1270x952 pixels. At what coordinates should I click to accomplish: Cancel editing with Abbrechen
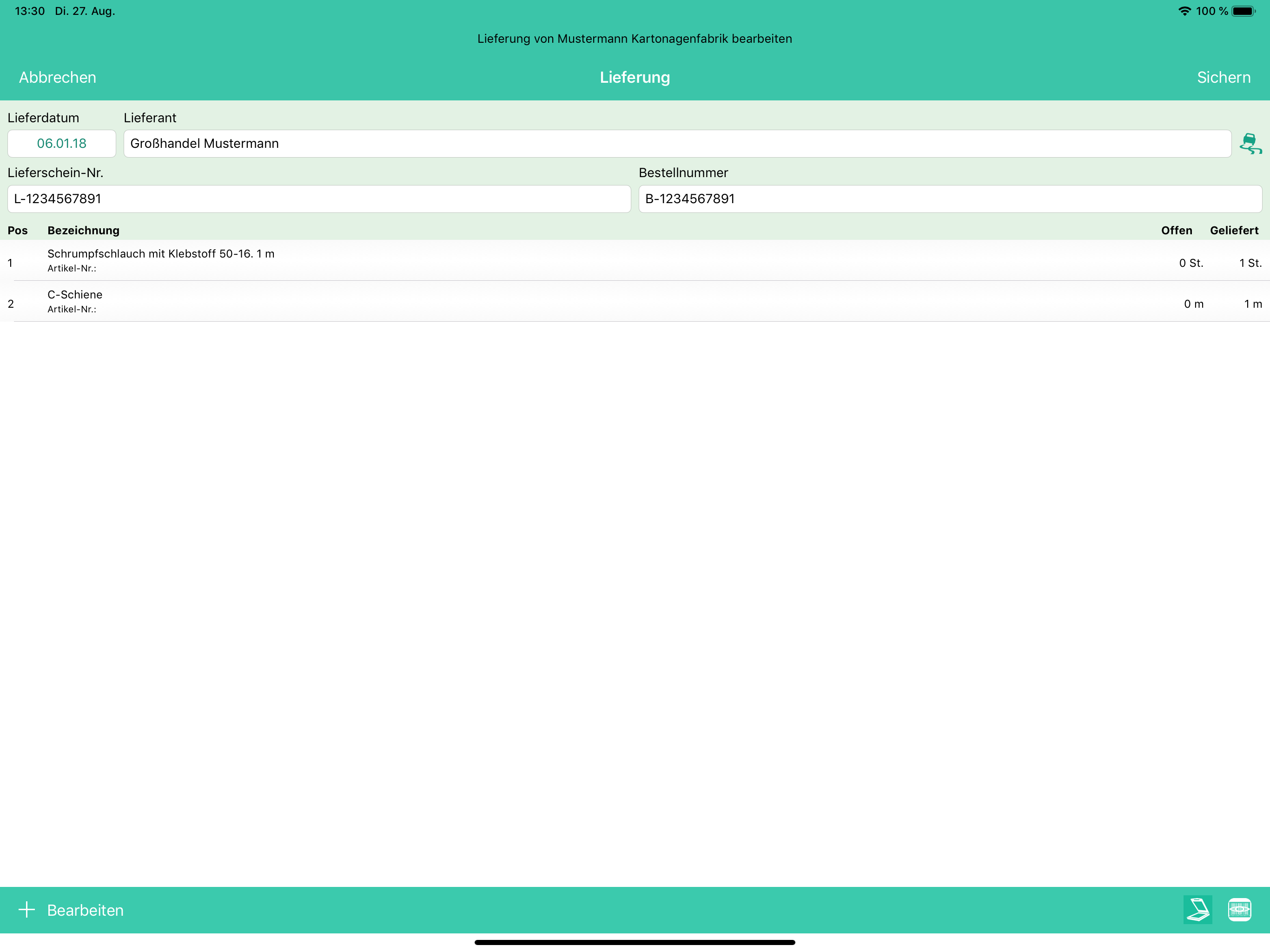pyautogui.click(x=58, y=78)
